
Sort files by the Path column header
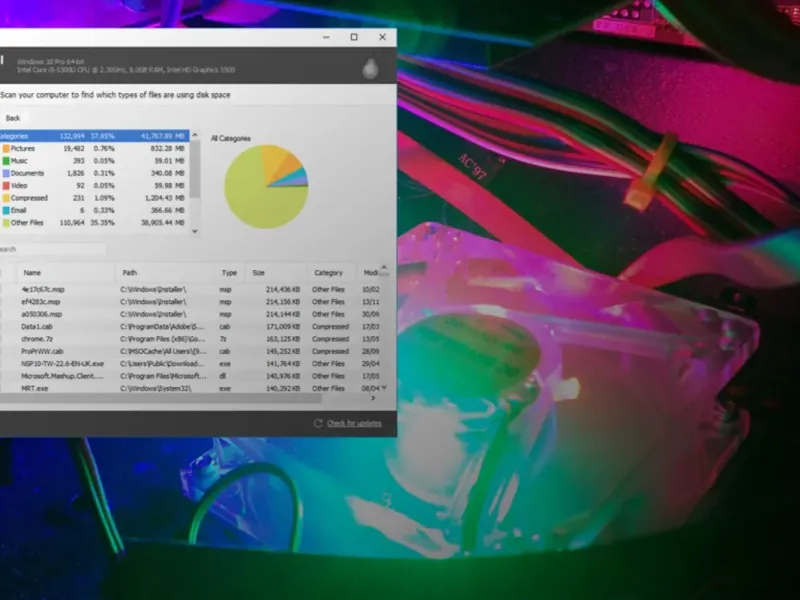click(x=164, y=273)
